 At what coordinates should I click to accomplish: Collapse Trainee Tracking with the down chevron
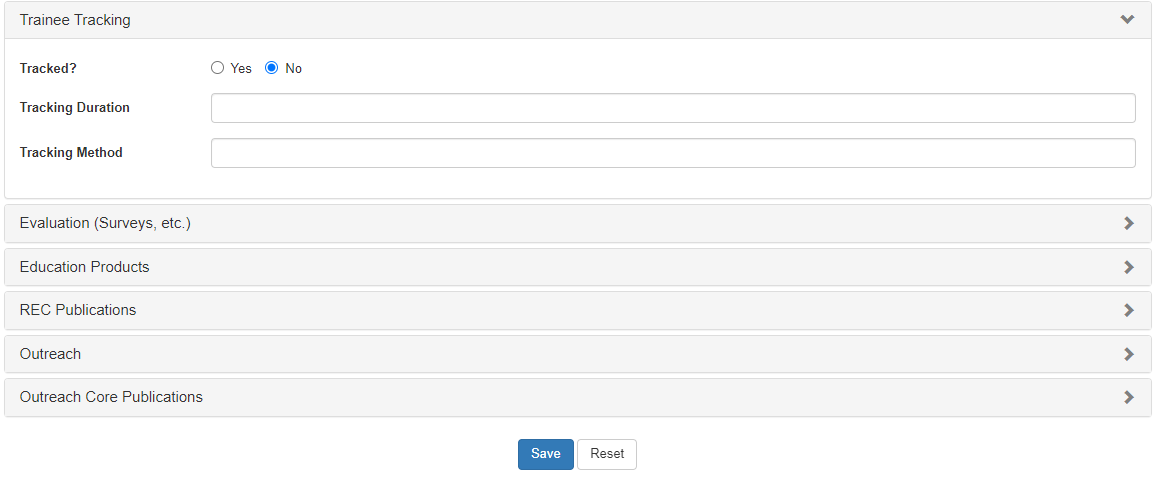[1127, 20]
